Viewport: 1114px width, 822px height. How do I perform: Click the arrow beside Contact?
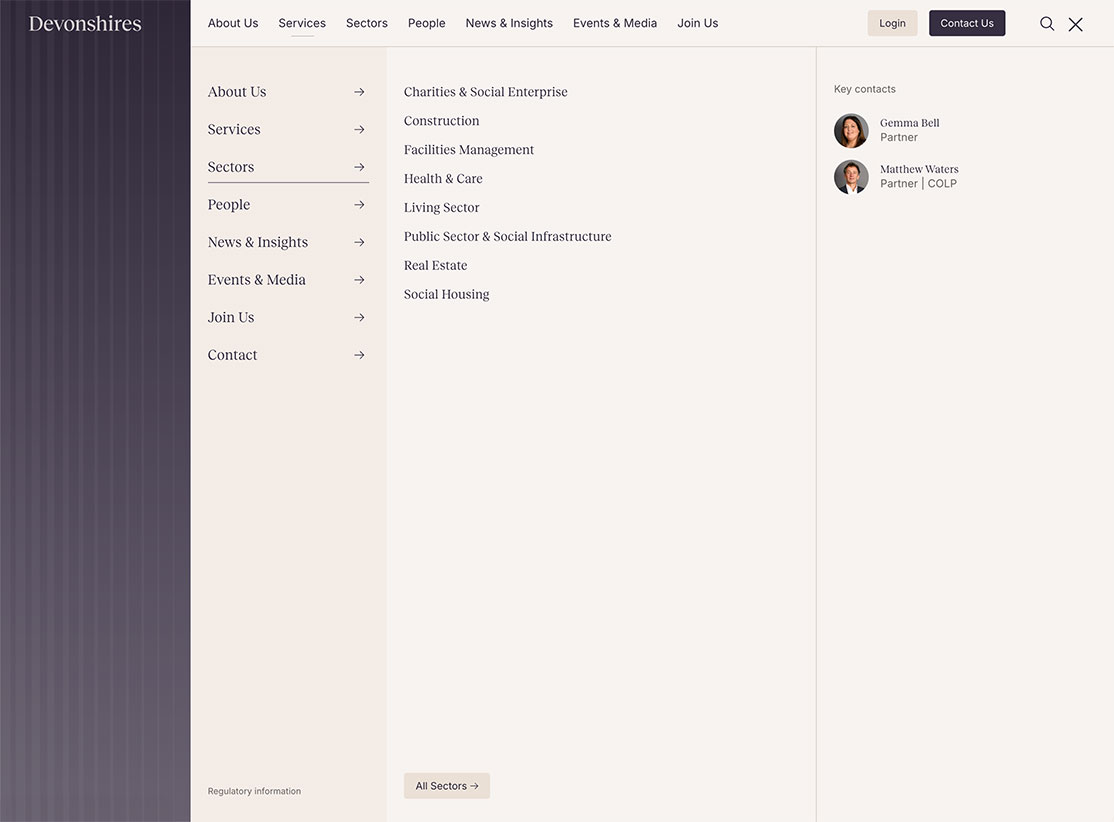[x=359, y=355]
